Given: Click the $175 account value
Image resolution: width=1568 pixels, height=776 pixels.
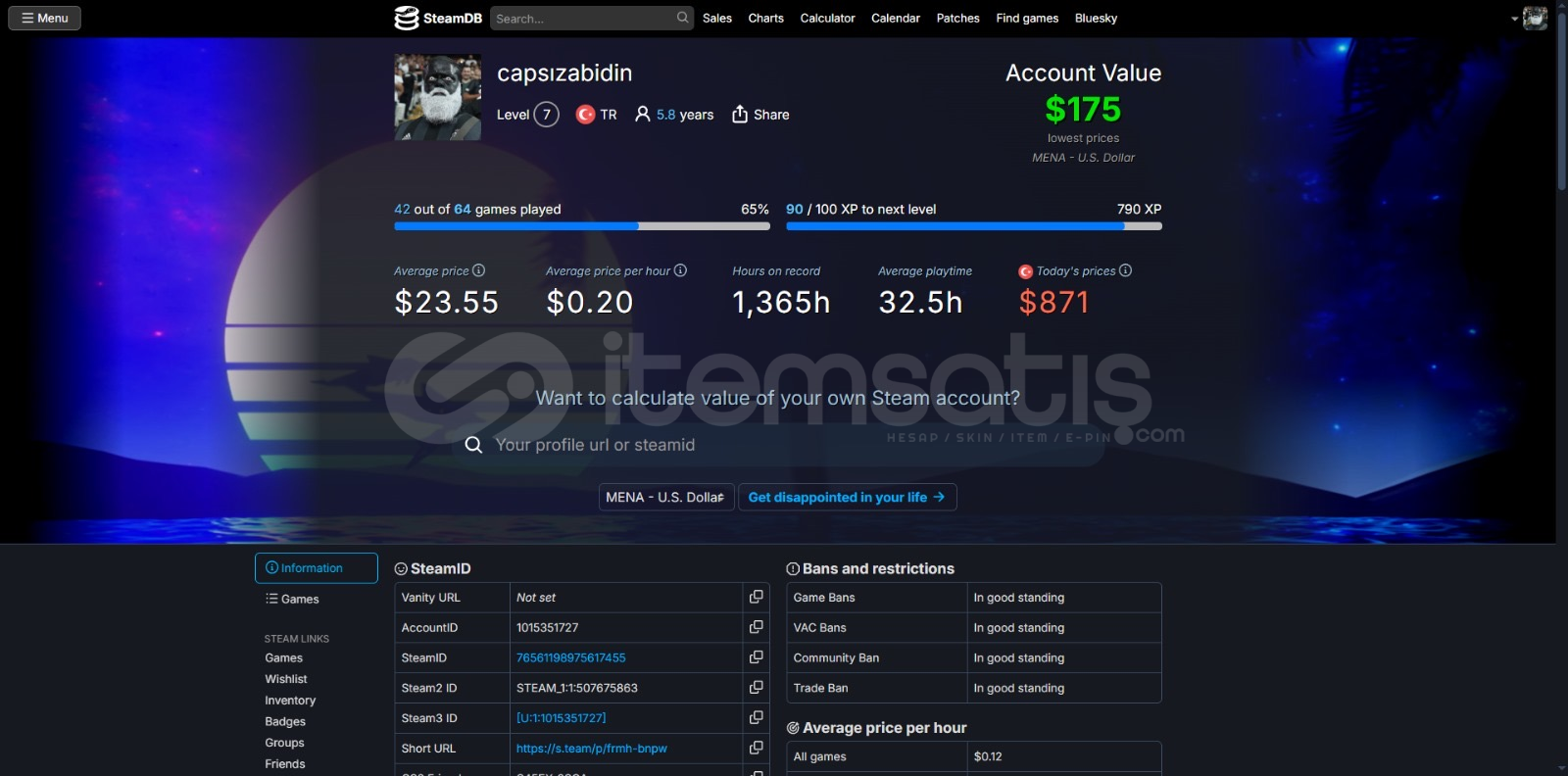Looking at the screenshot, I should coord(1083,109).
